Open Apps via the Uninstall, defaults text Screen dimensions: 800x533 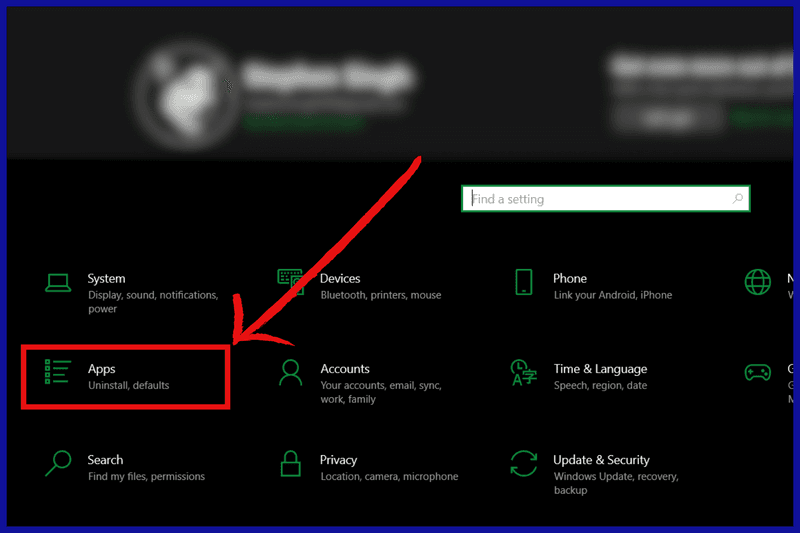point(128,386)
